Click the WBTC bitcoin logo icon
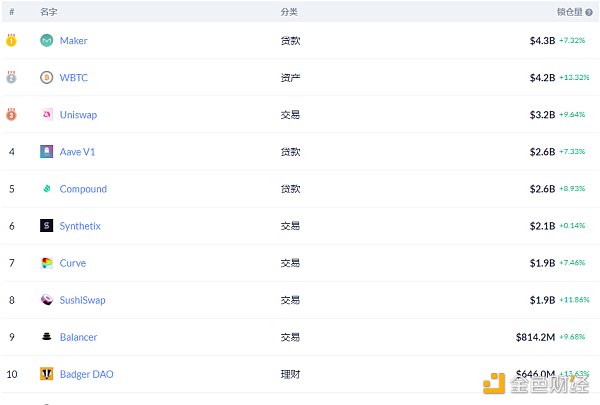The width and height of the screenshot is (600, 405). [47, 77]
